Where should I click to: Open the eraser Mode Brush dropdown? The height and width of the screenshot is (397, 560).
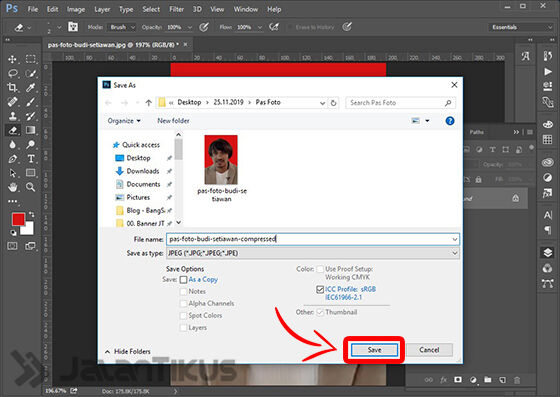122,27
